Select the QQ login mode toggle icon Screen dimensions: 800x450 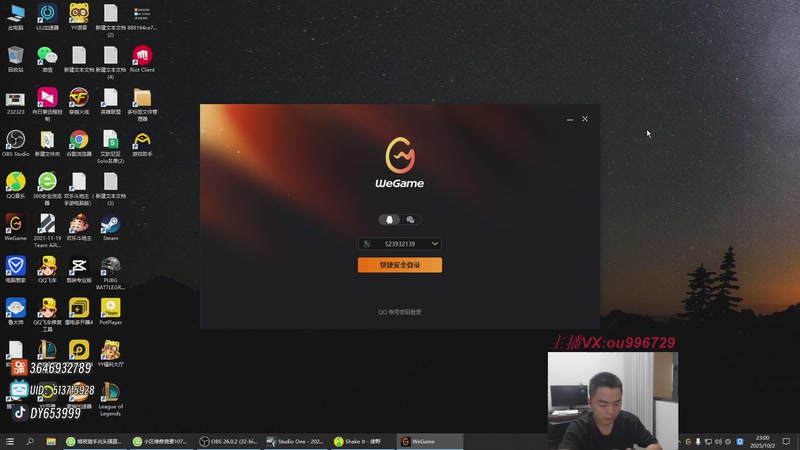(x=389, y=219)
